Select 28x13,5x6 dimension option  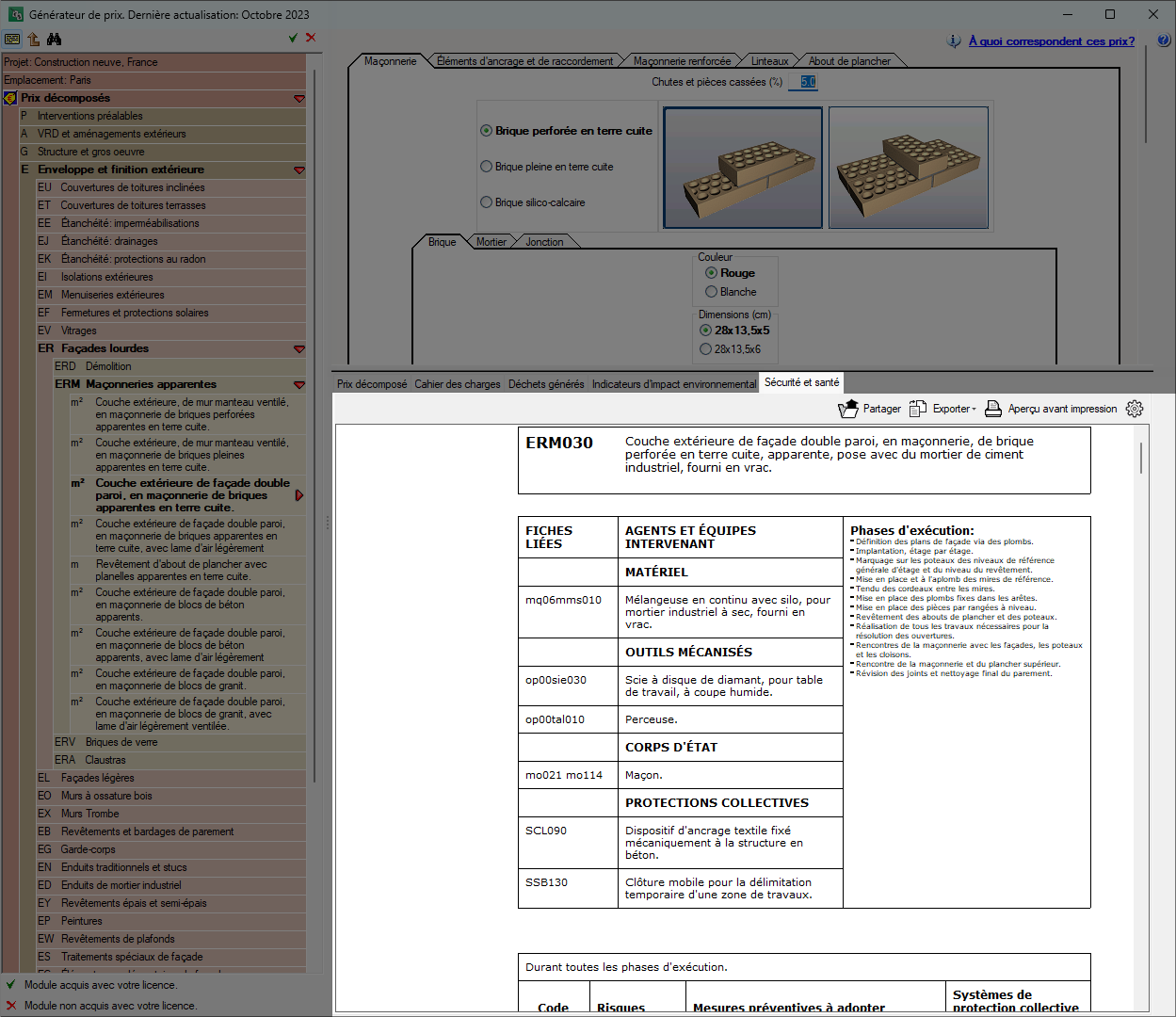730,349
